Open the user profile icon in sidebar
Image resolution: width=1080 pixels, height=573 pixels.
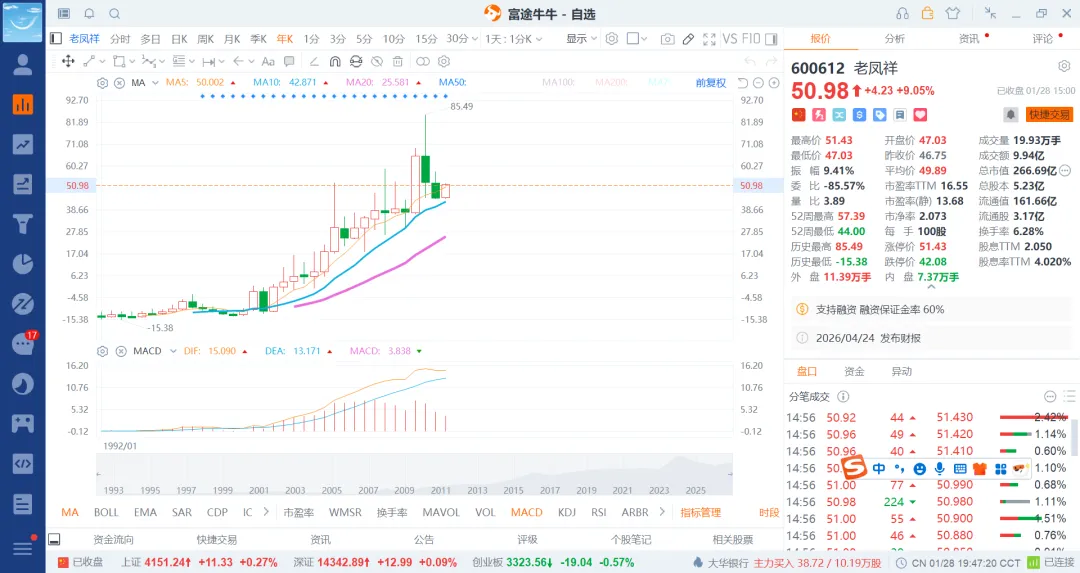[x=23, y=64]
